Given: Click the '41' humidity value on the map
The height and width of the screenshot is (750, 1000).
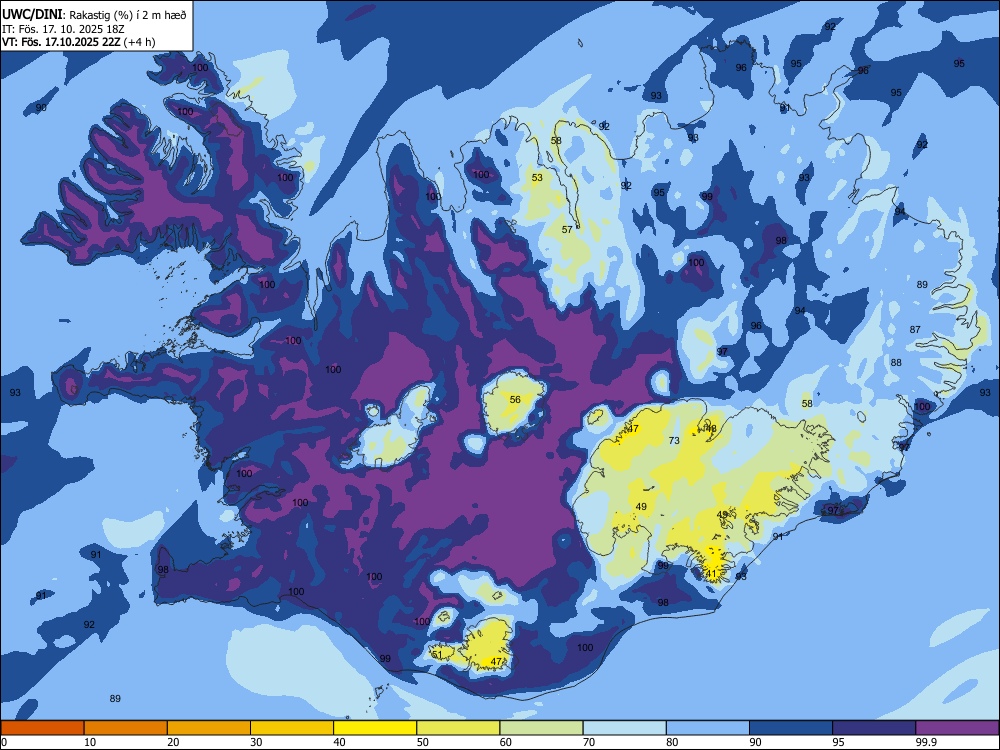Looking at the screenshot, I should point(711,574).
